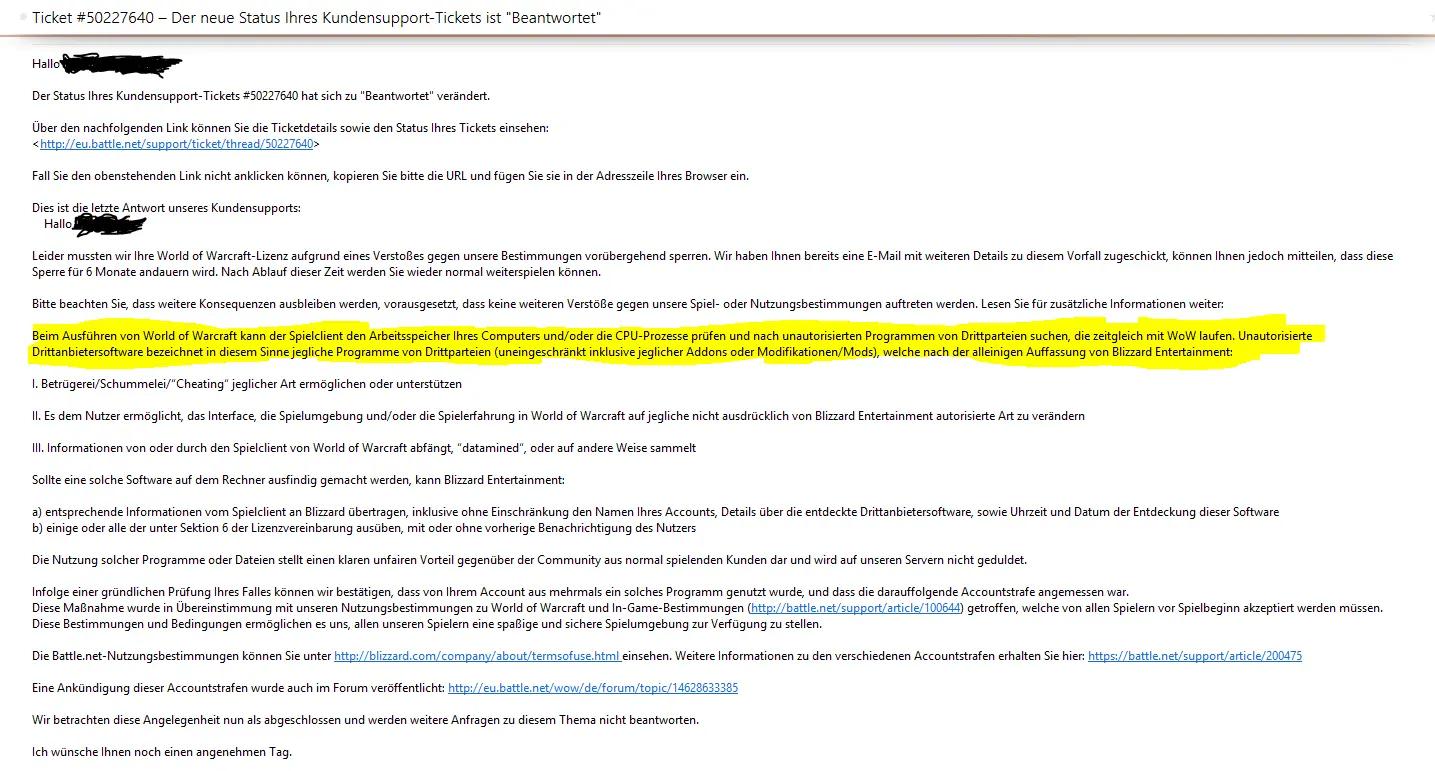The width and height of the screenshot is (1435, 771).
Task: Click the line Dies ist die letzte Antwort
Action: [166, 208]
